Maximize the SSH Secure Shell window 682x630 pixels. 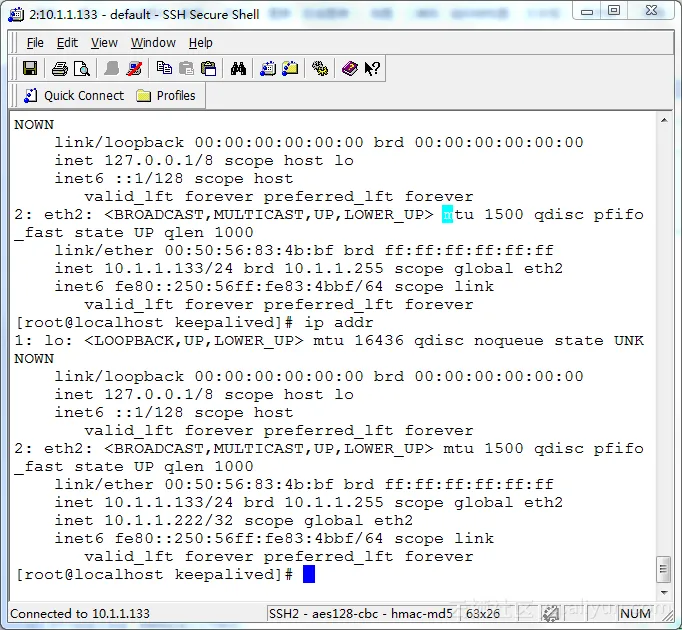tap(614, 11)
